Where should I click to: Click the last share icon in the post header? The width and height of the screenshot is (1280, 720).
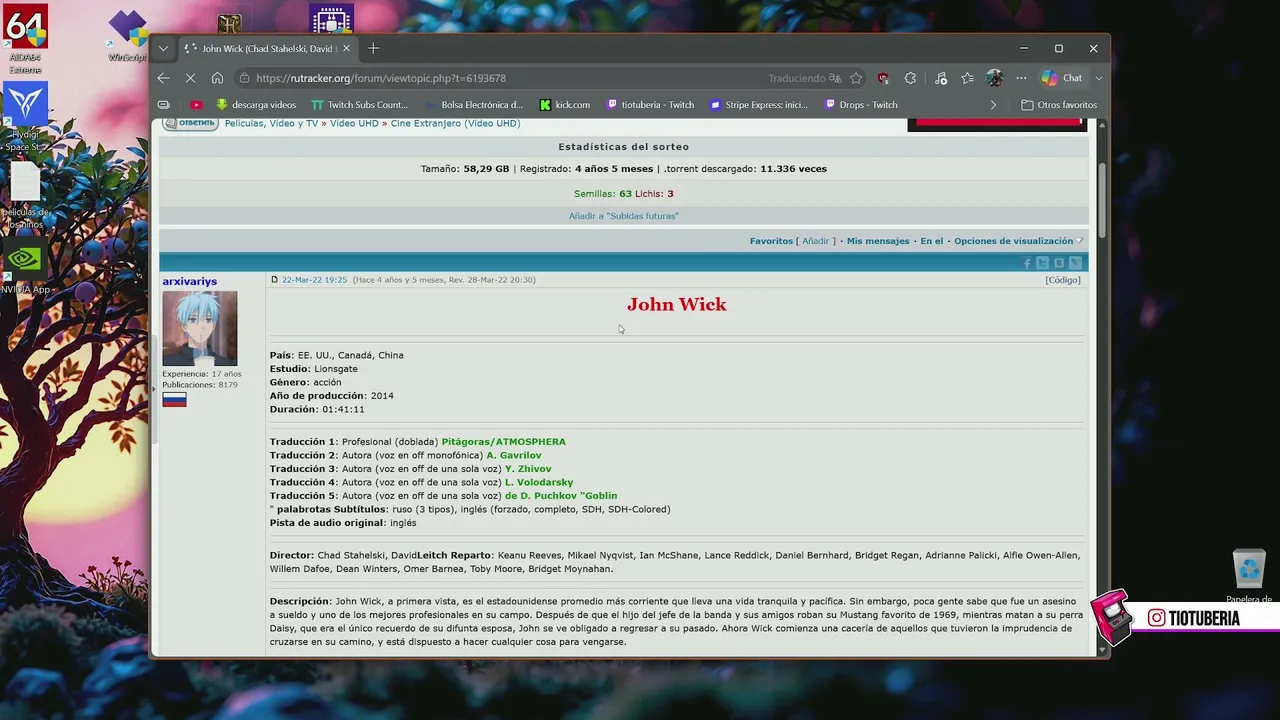(x=1075, y=263)
